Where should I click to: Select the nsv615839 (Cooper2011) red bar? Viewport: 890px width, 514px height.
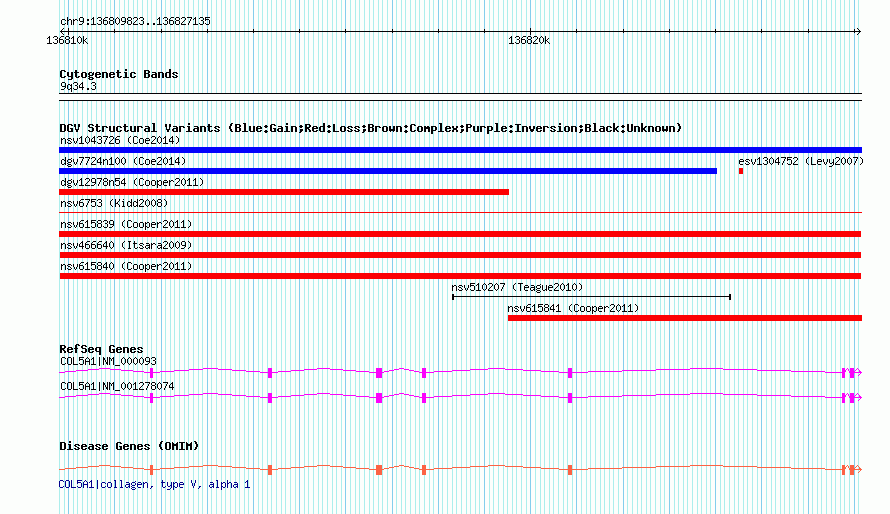pos(460,234)
